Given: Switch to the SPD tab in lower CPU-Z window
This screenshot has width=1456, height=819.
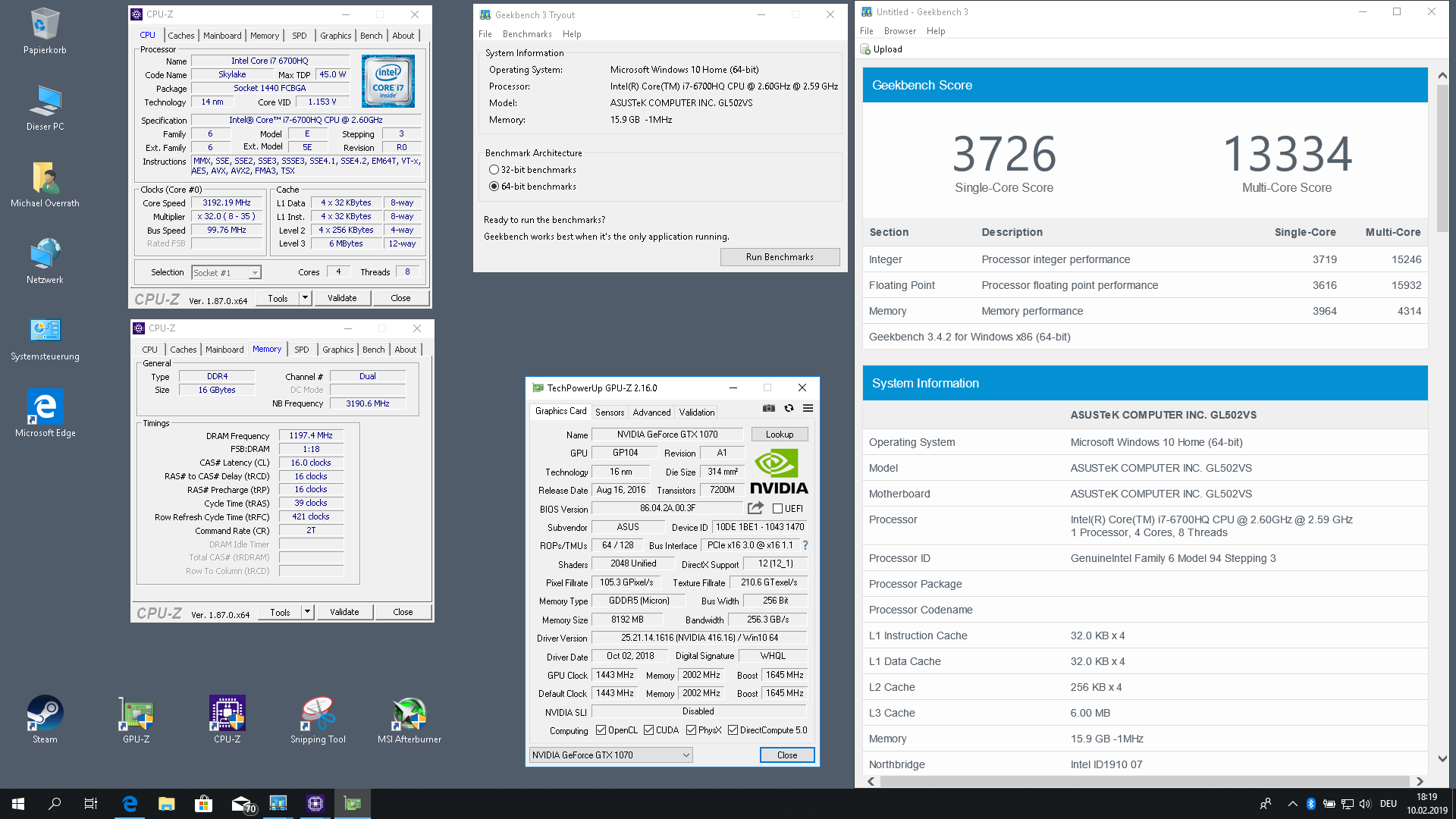Looking at the screenshot, I should (302, 350).
